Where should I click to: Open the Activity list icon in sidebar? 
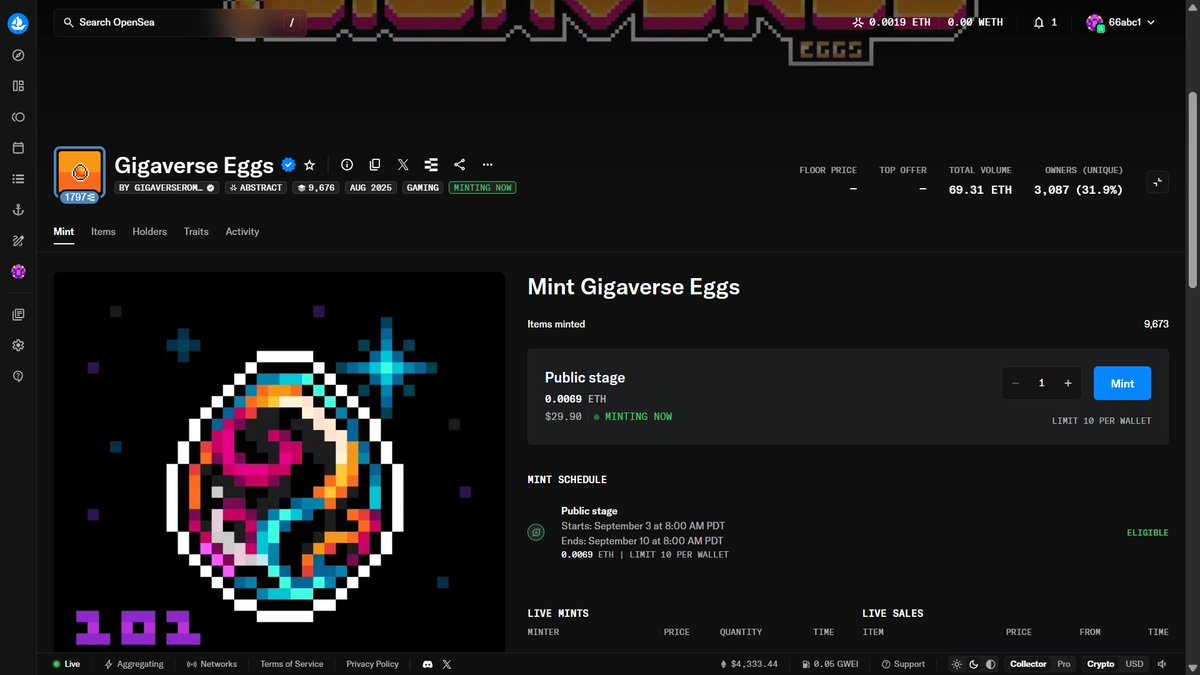pyautogui.click(x=18, y=179)
